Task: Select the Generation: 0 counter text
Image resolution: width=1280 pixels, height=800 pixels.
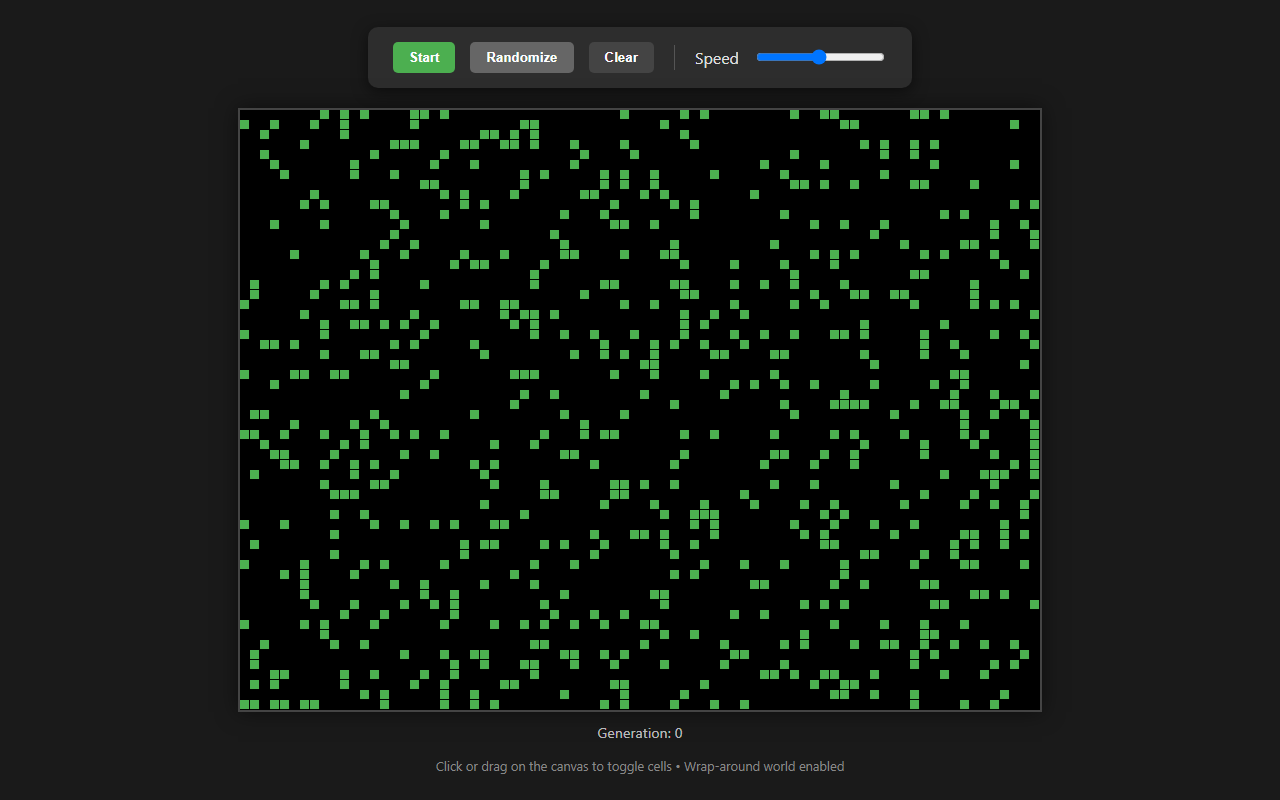Action: tap(640, 733)
